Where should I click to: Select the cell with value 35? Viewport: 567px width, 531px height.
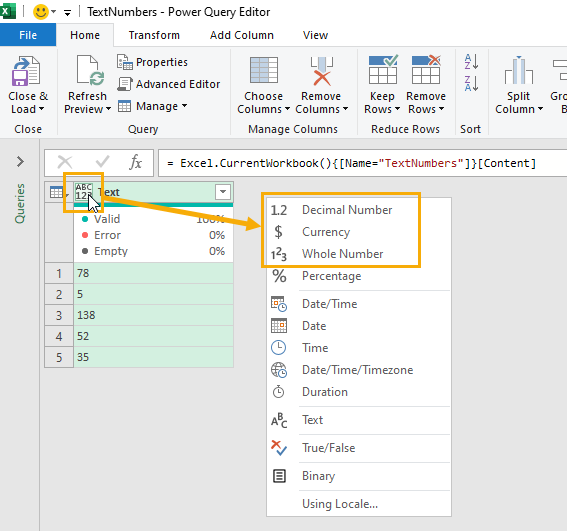point(153,357)
